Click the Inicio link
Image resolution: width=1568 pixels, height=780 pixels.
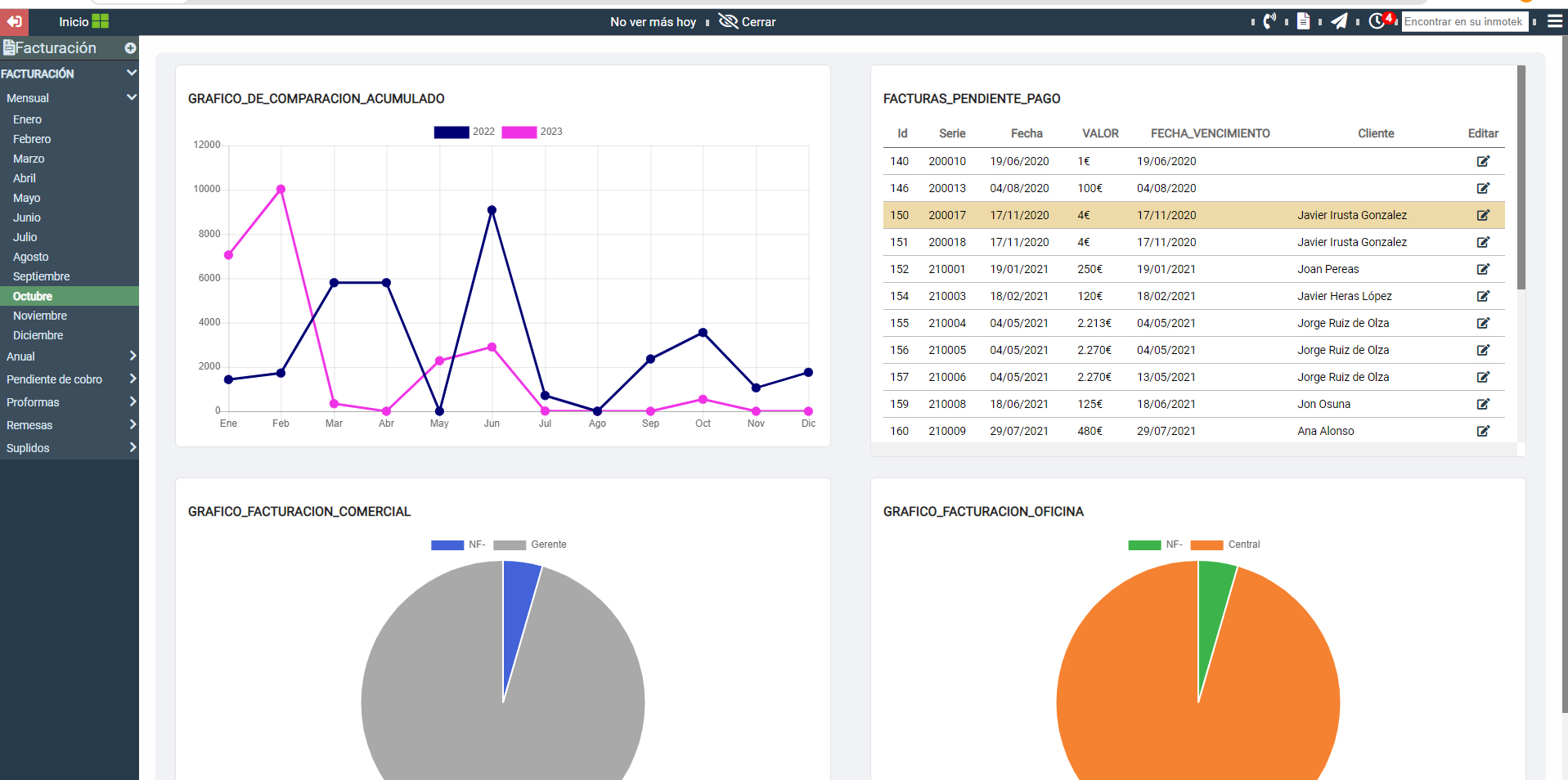coord(74,22)
